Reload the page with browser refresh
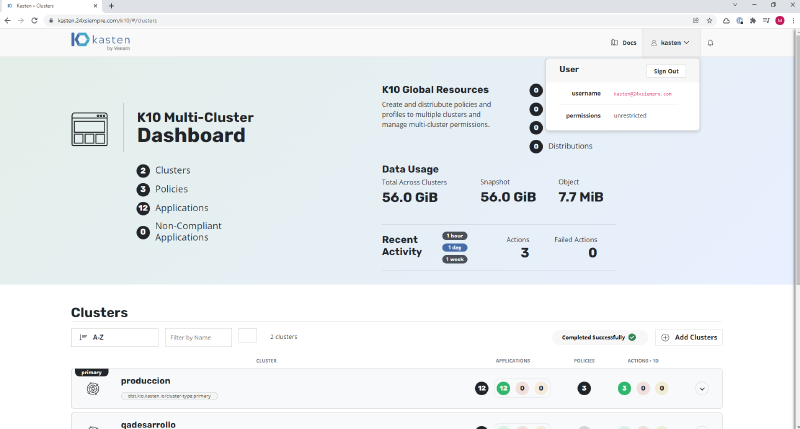 [34, 20]
